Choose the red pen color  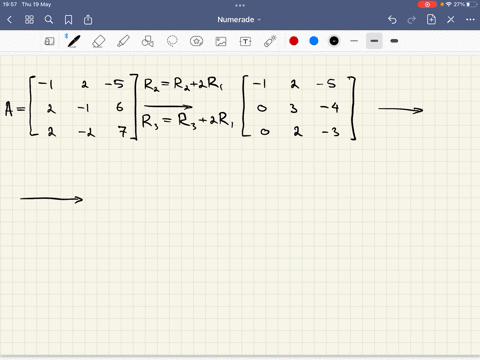pos(294,41)
